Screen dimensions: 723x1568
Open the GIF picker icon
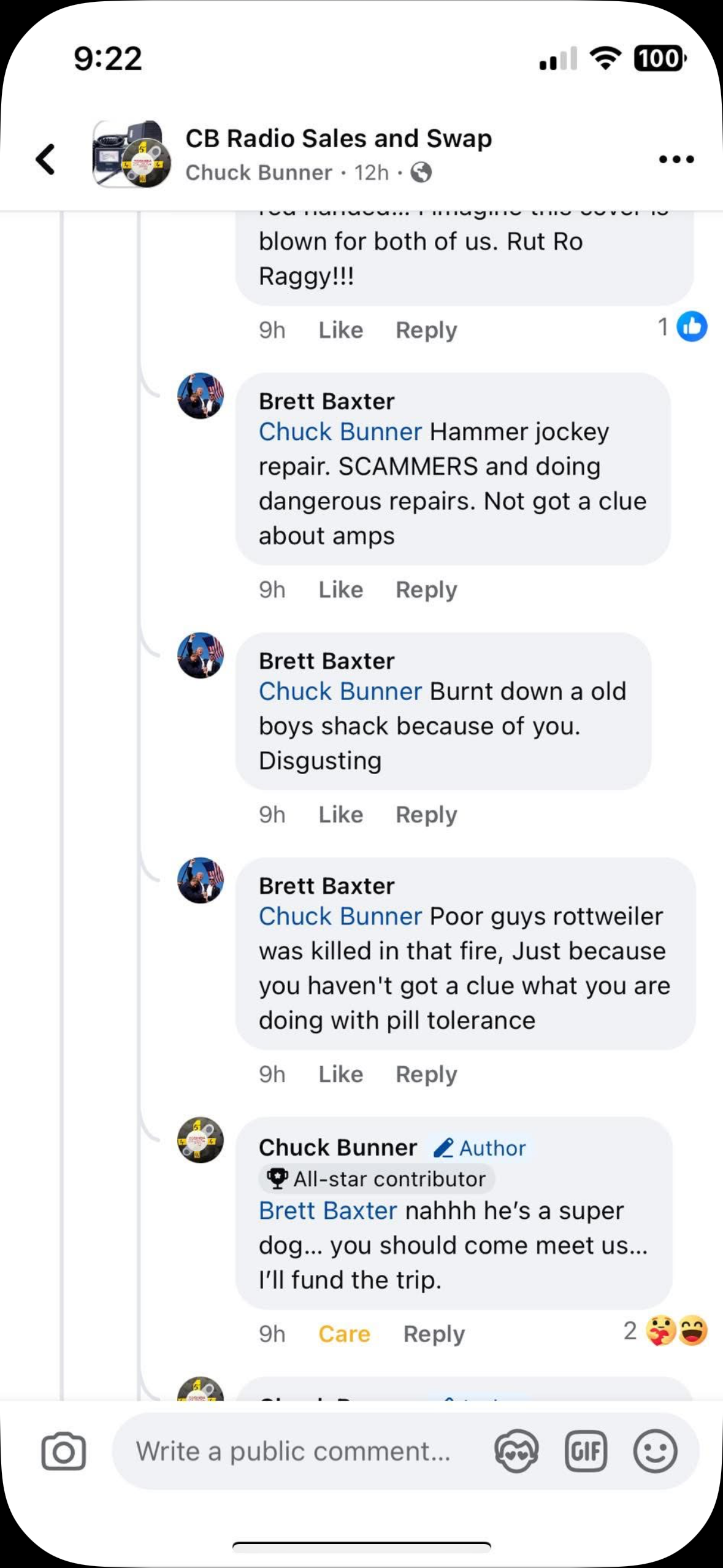click(x=586, y=1451)
